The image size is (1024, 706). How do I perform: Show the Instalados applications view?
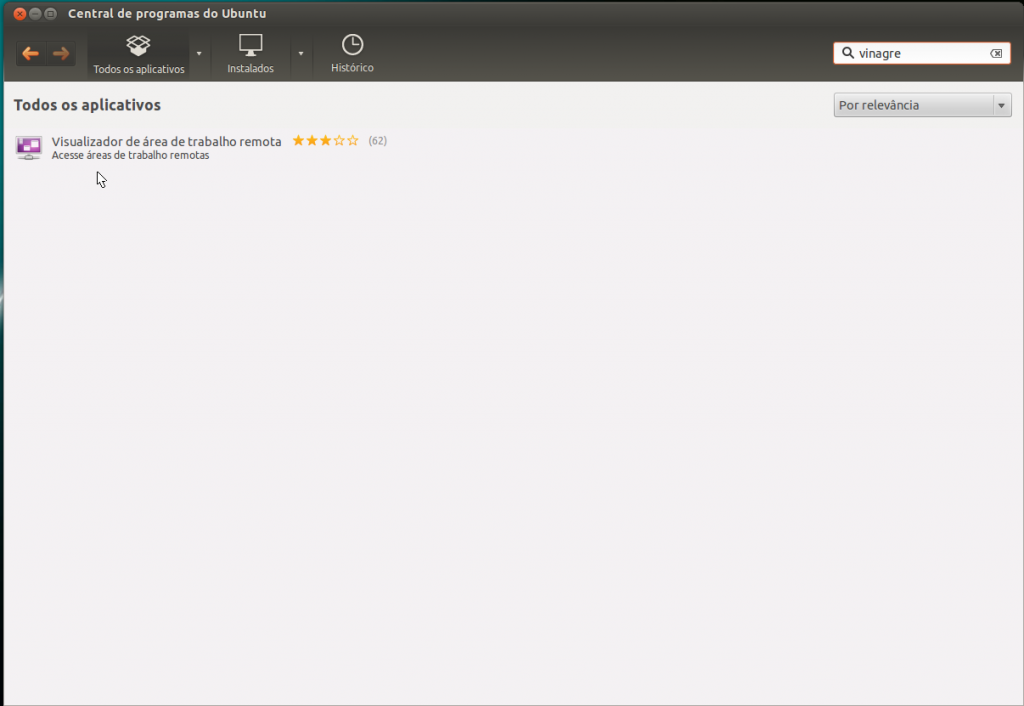[x=250, y=54]
